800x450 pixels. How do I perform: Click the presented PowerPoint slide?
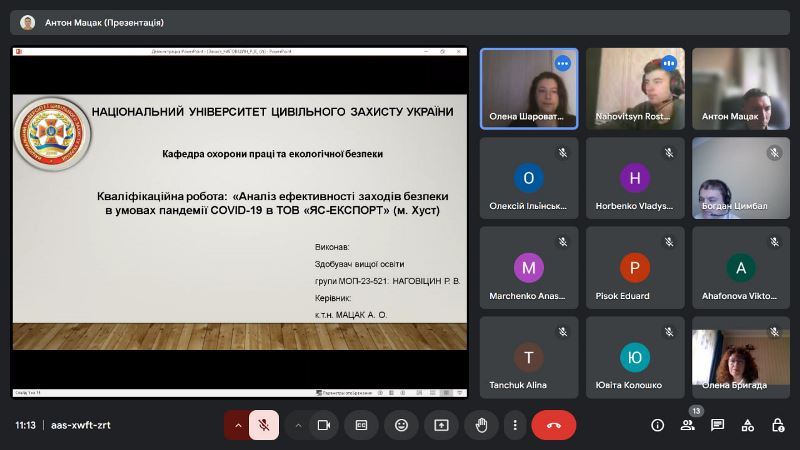pos(240,222)
